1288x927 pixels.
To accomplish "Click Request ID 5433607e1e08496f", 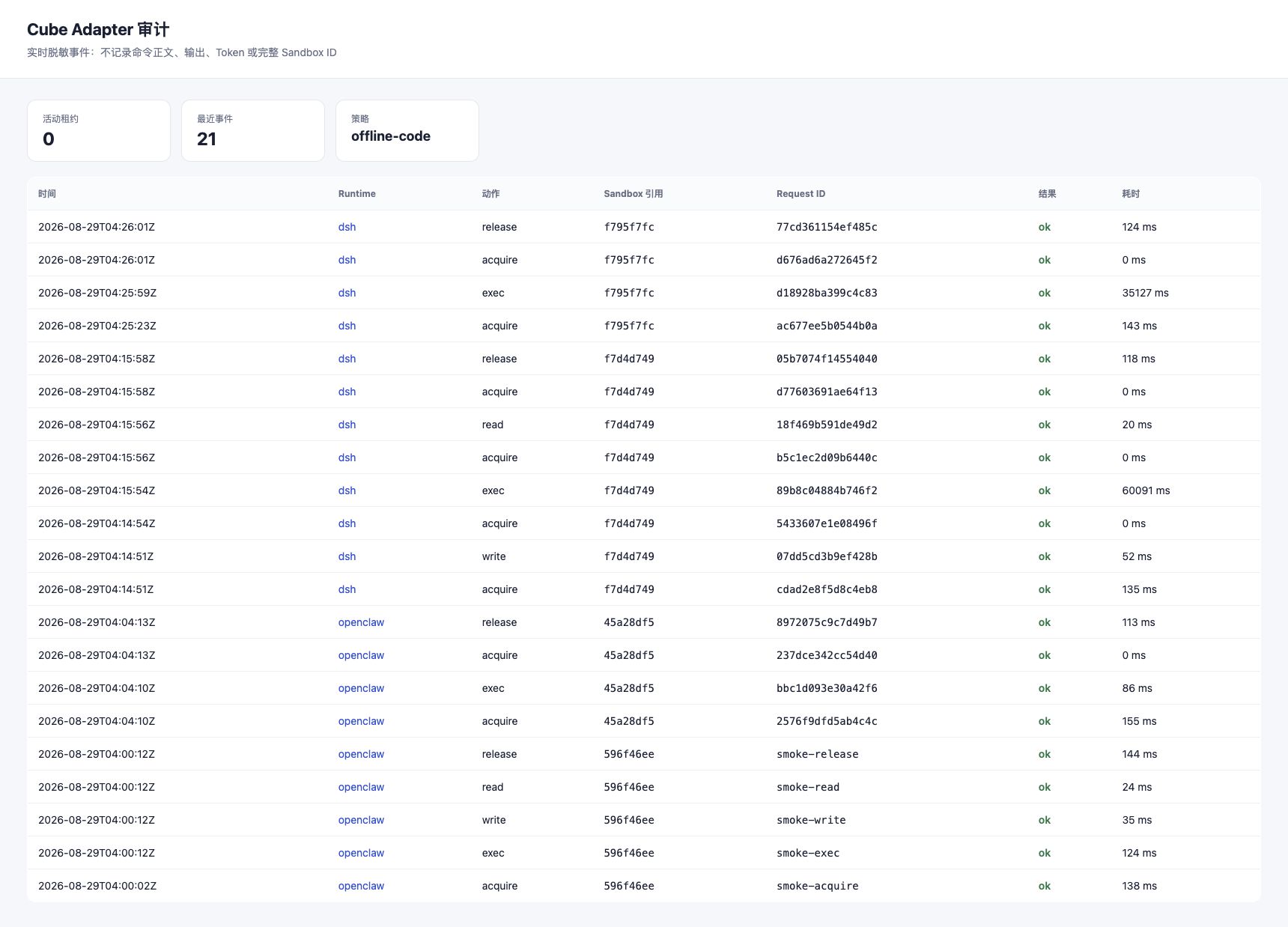I will coord(827,523).
